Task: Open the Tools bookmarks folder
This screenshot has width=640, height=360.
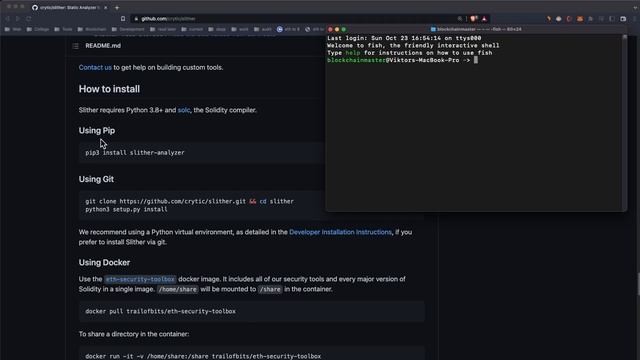Action: 63,29
